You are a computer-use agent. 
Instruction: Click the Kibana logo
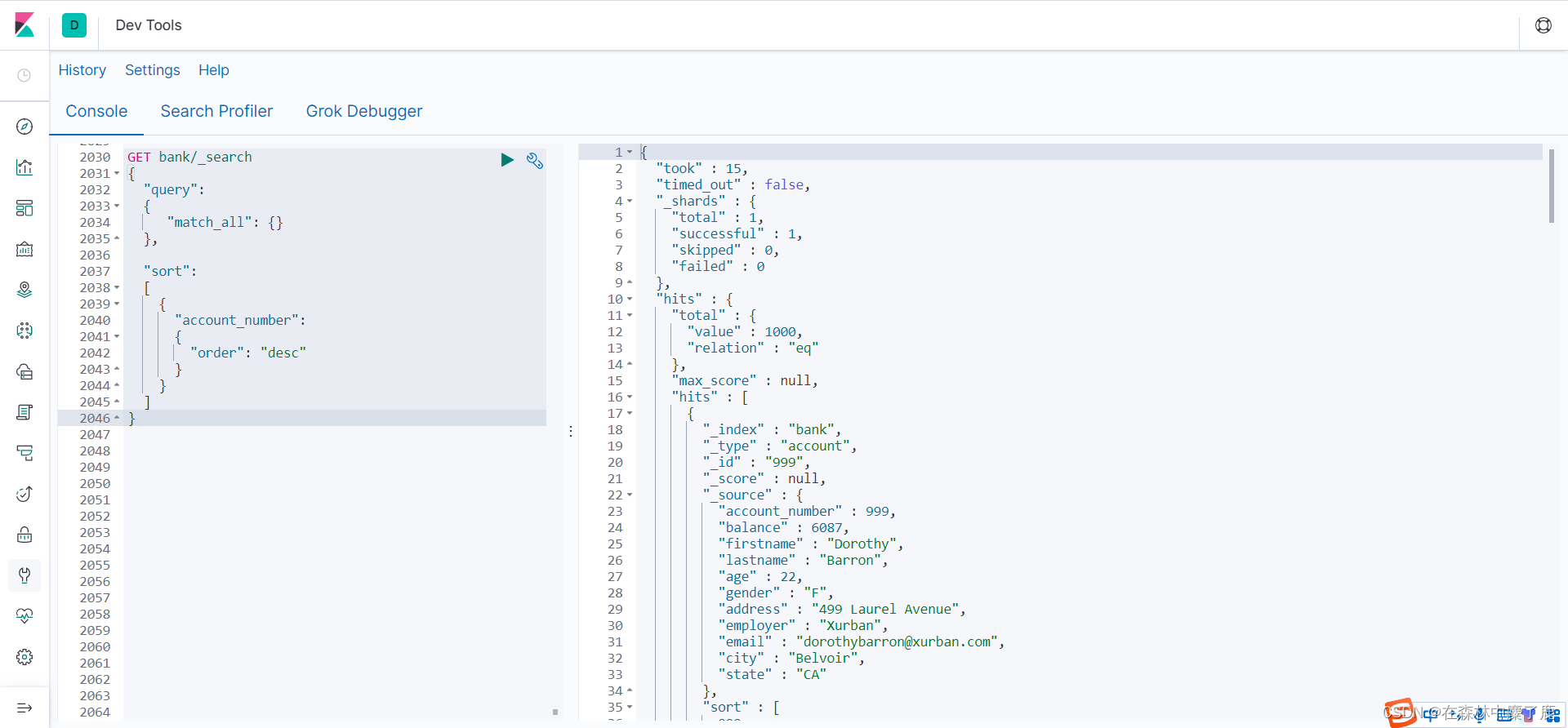(24, 24)
